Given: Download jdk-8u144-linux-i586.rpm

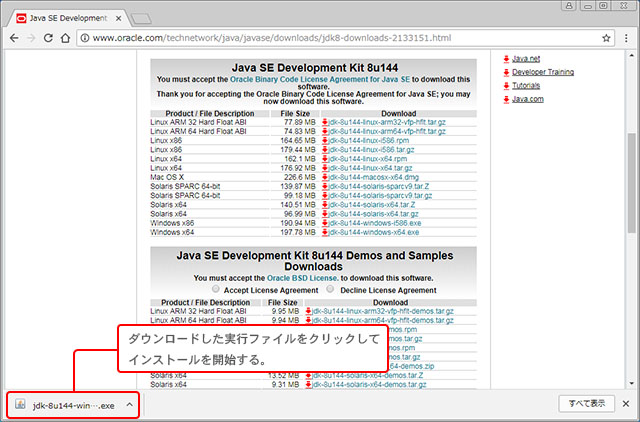Looking at the screenshot, I should tap(369, 140).
